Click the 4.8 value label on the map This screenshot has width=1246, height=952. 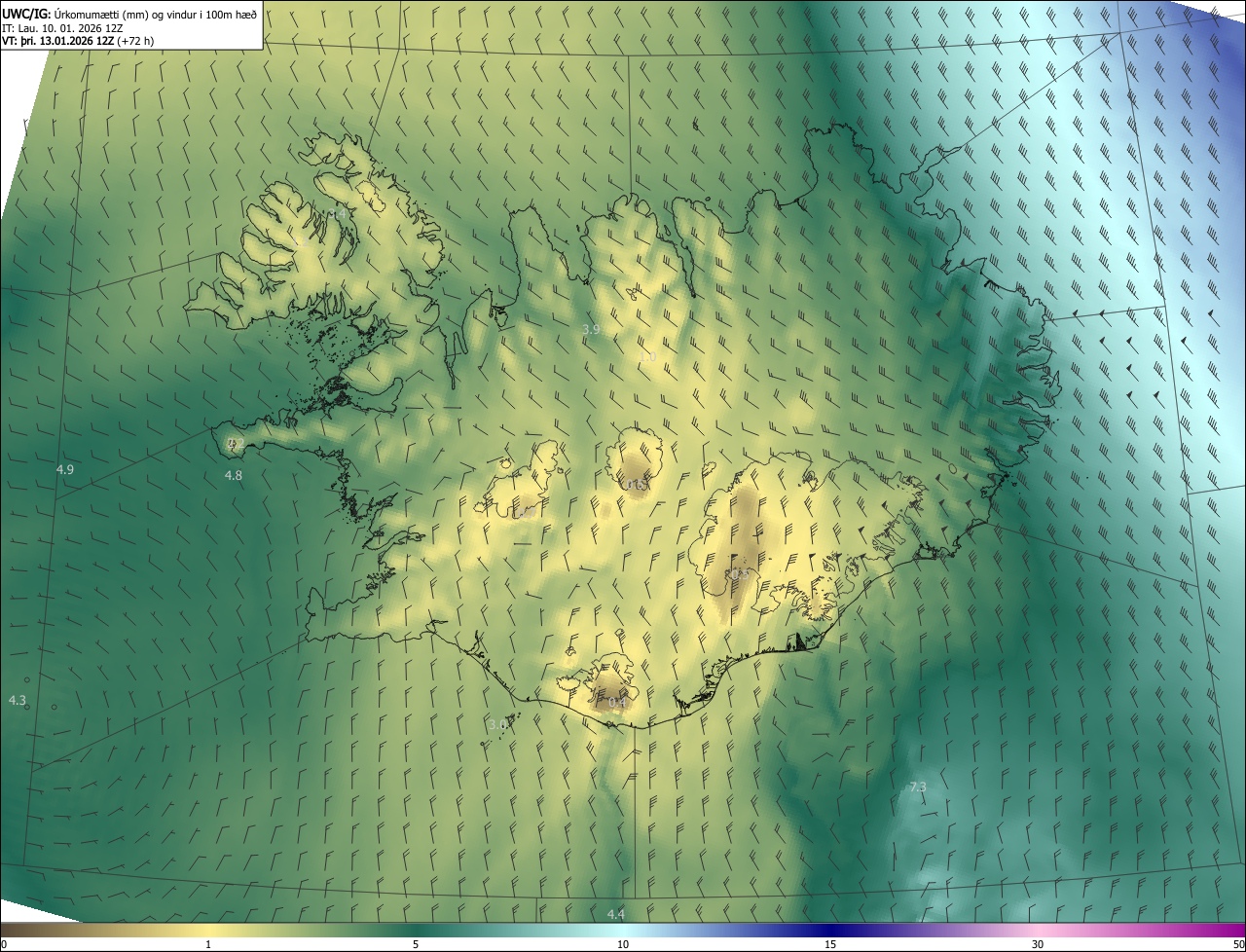[234, 475]
